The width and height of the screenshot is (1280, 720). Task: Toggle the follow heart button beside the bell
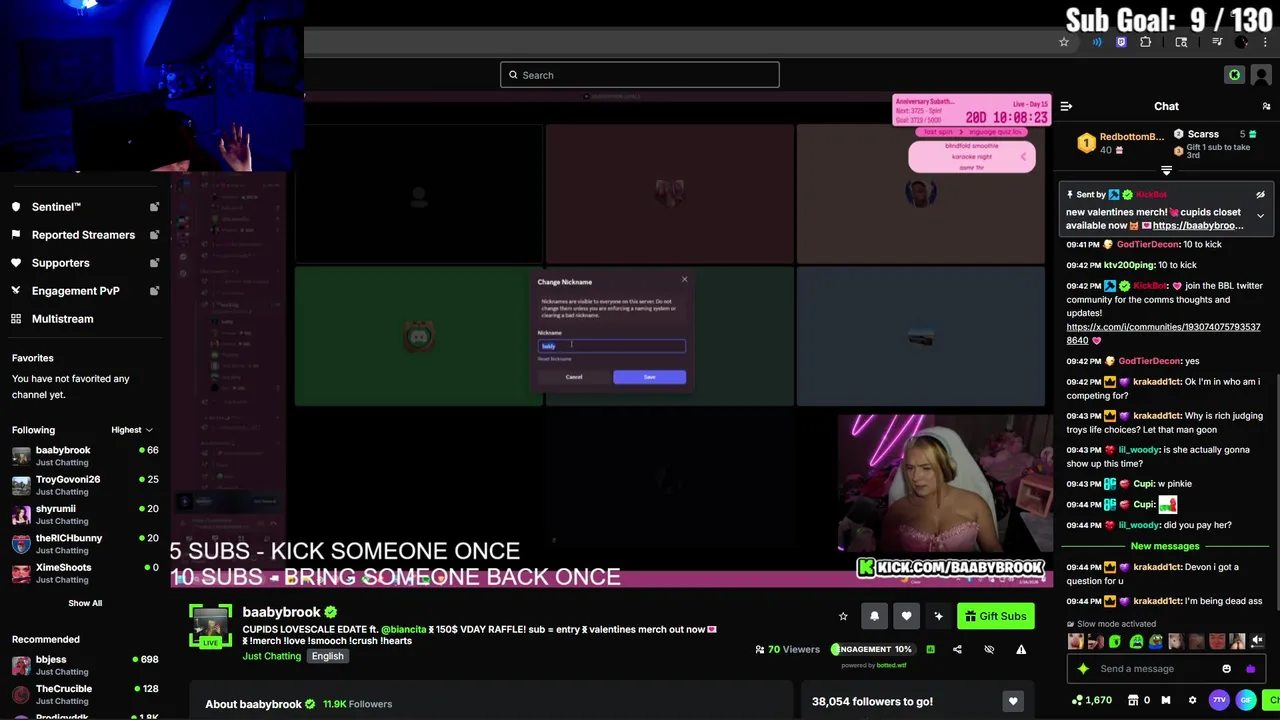click(906, 616)
